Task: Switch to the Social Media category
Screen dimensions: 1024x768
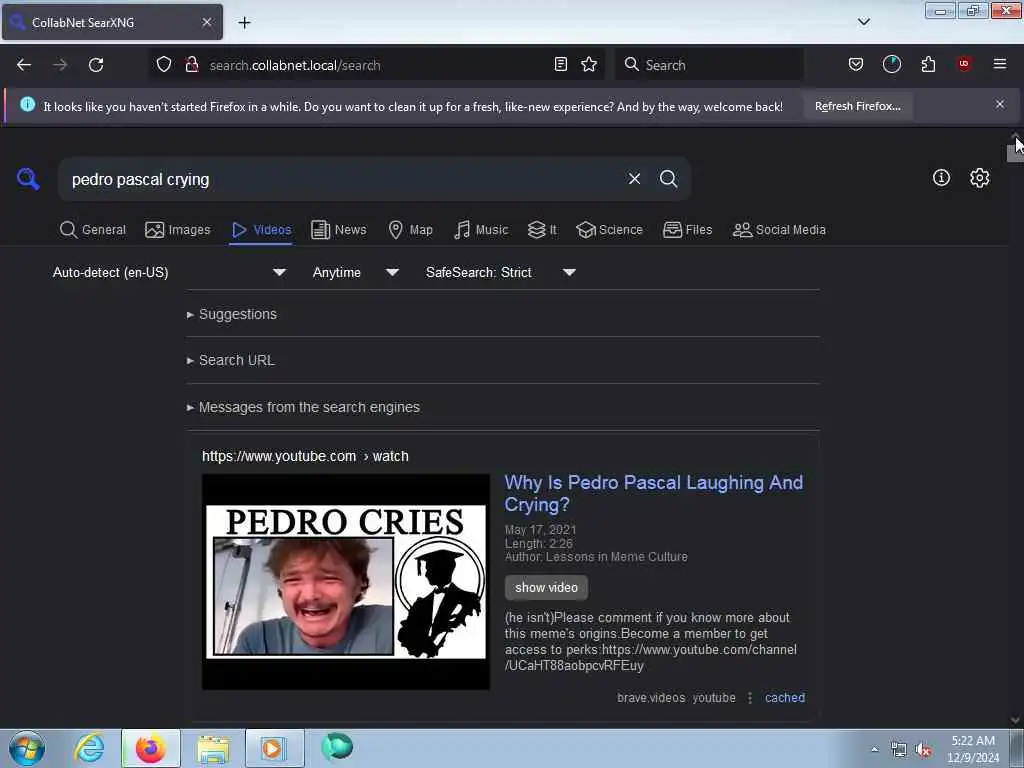Action: 779,230
